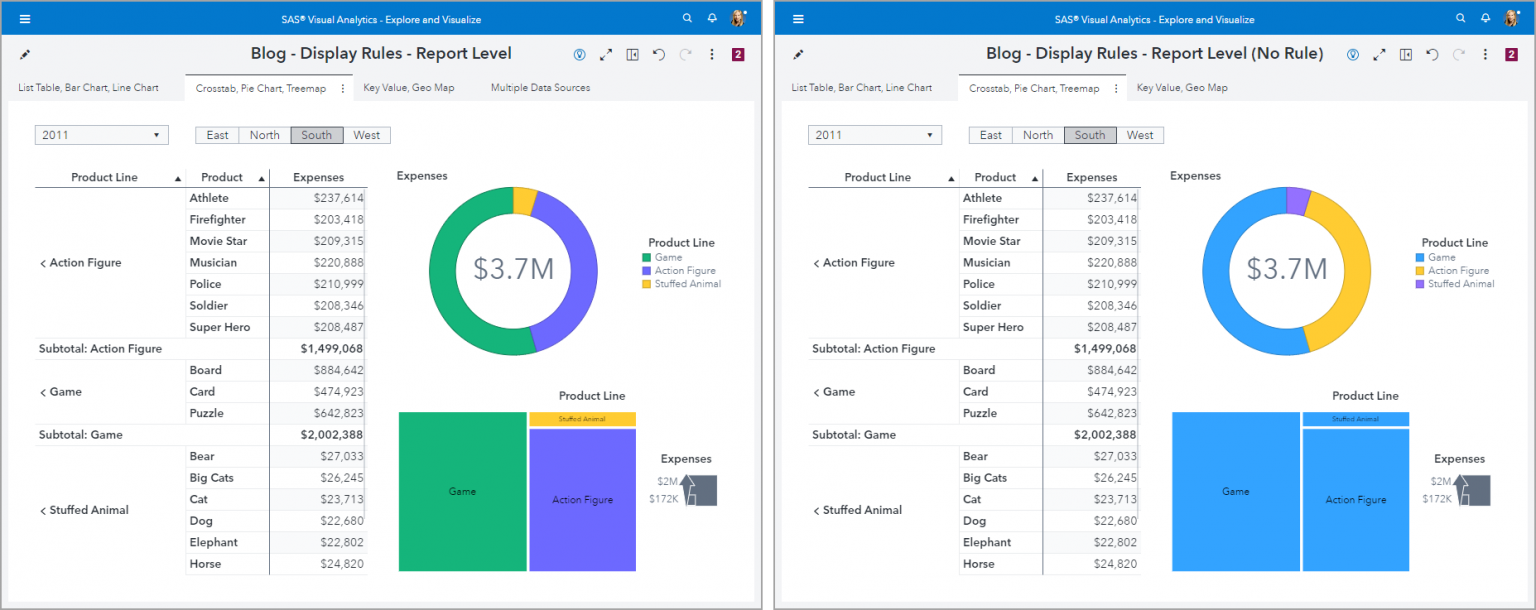Expand report to full screen in left window

click(x=606, y=54)
